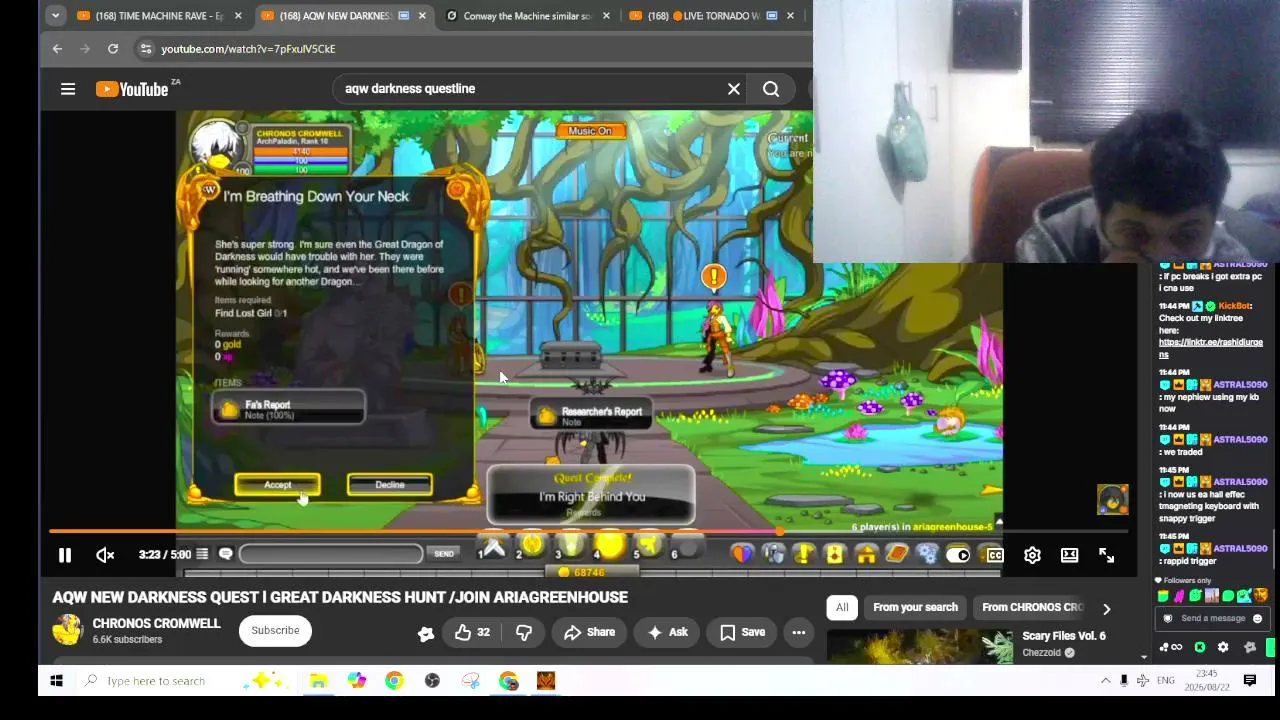This screenshot has height=720, width=1280.
Task: Close the Conway the Machine tab
Action: pos(606,16)
